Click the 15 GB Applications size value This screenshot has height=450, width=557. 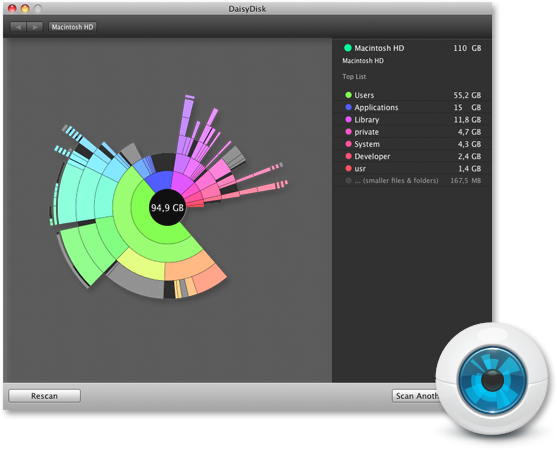pos(467,107)
